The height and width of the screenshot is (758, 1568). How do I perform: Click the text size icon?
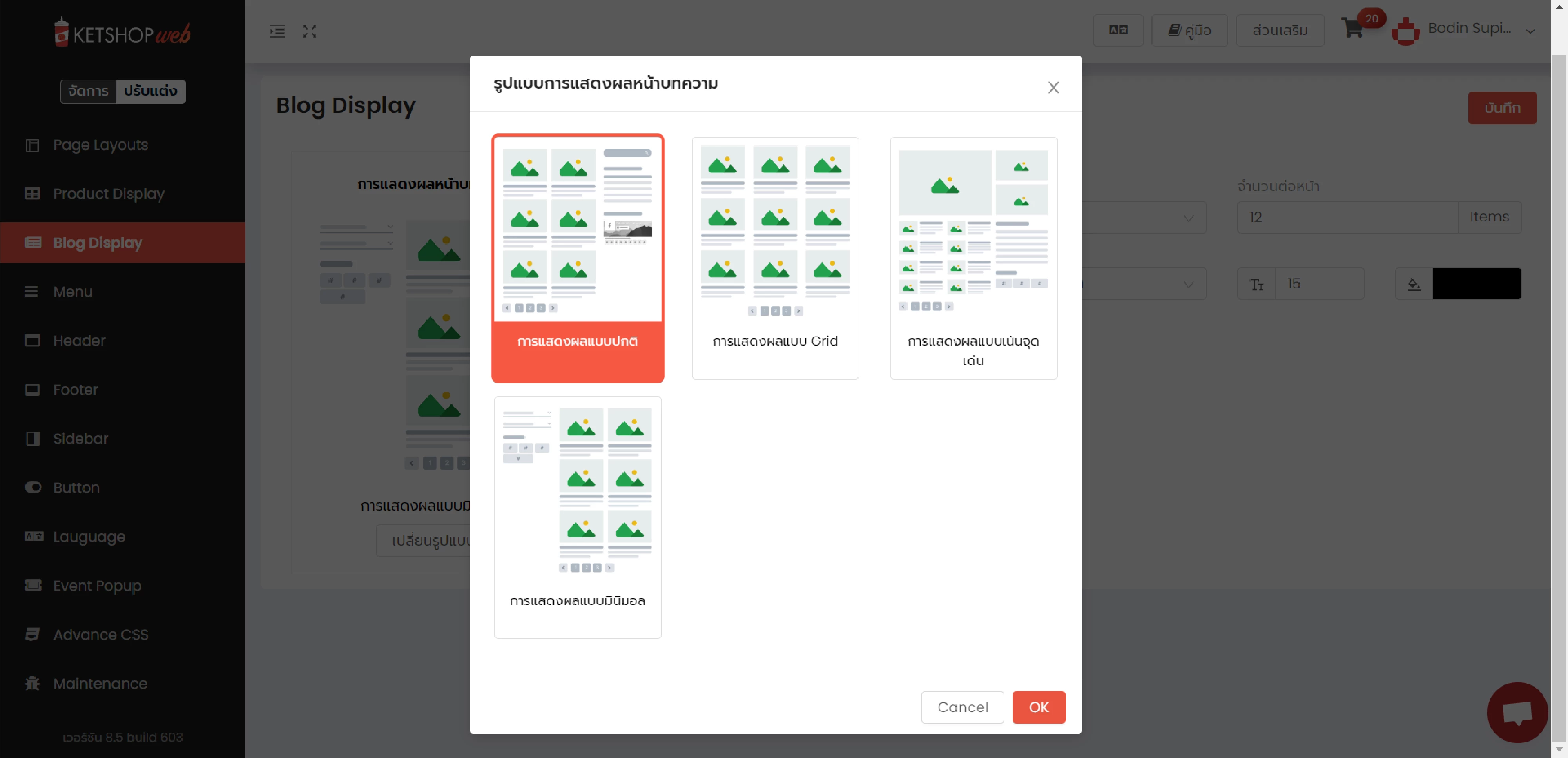tap(1256, 284)
